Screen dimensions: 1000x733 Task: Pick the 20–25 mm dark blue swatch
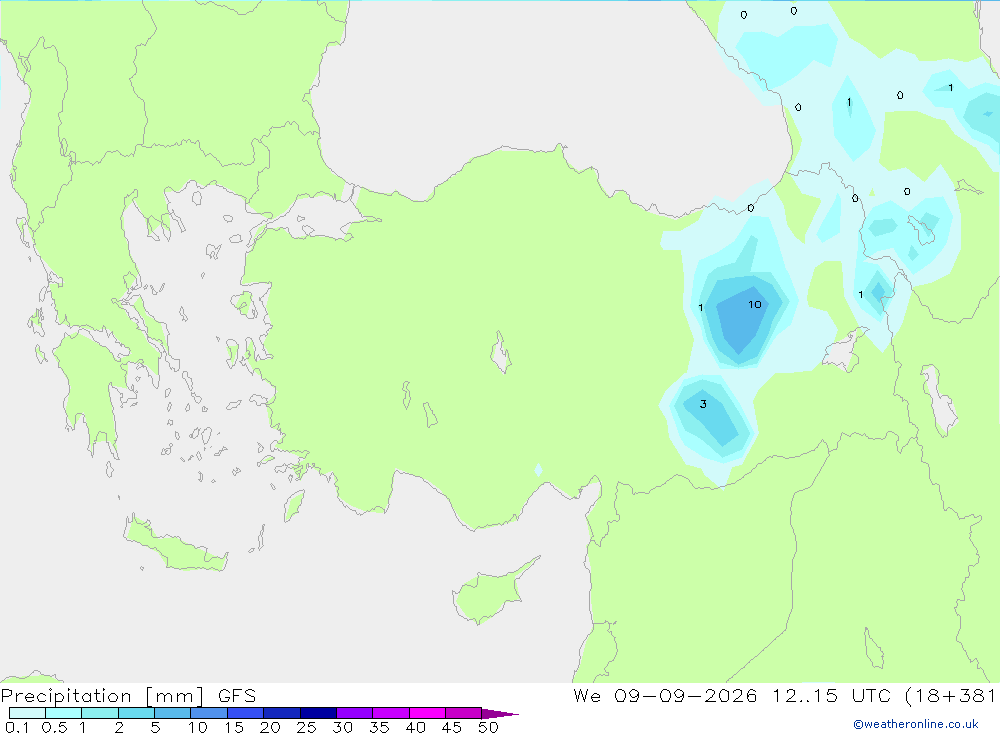click(x=281, y=713)
